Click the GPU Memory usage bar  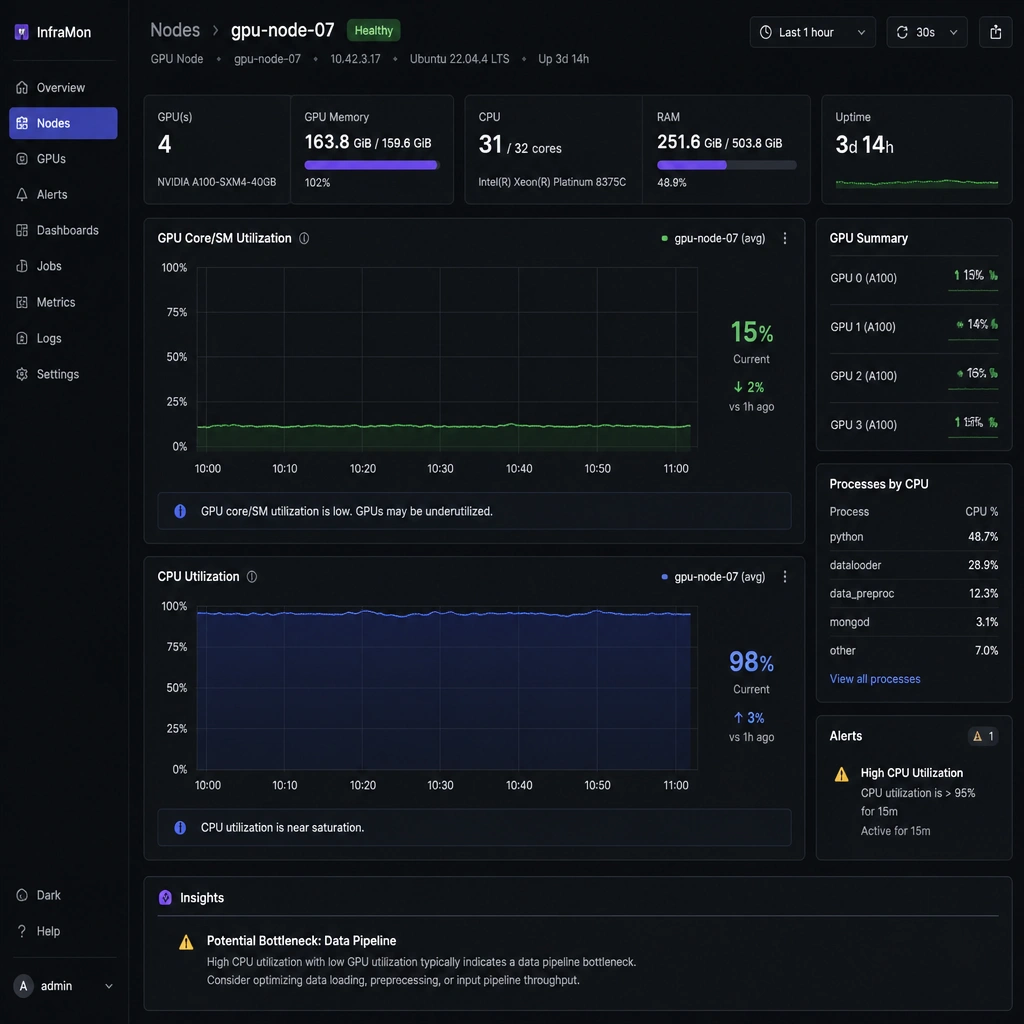[372, 165]
